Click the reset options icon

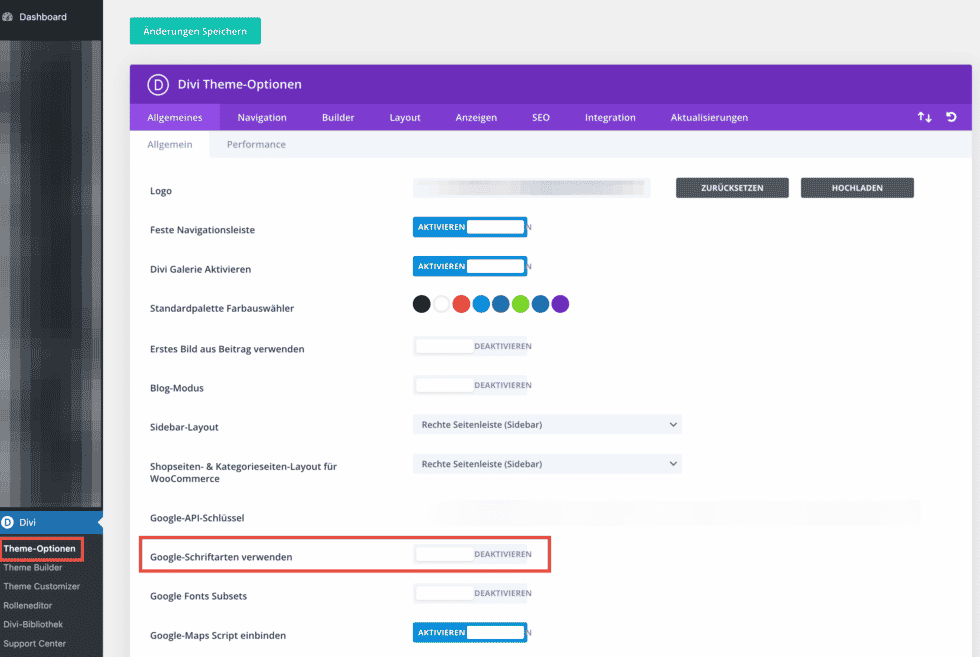click(951, 117)
